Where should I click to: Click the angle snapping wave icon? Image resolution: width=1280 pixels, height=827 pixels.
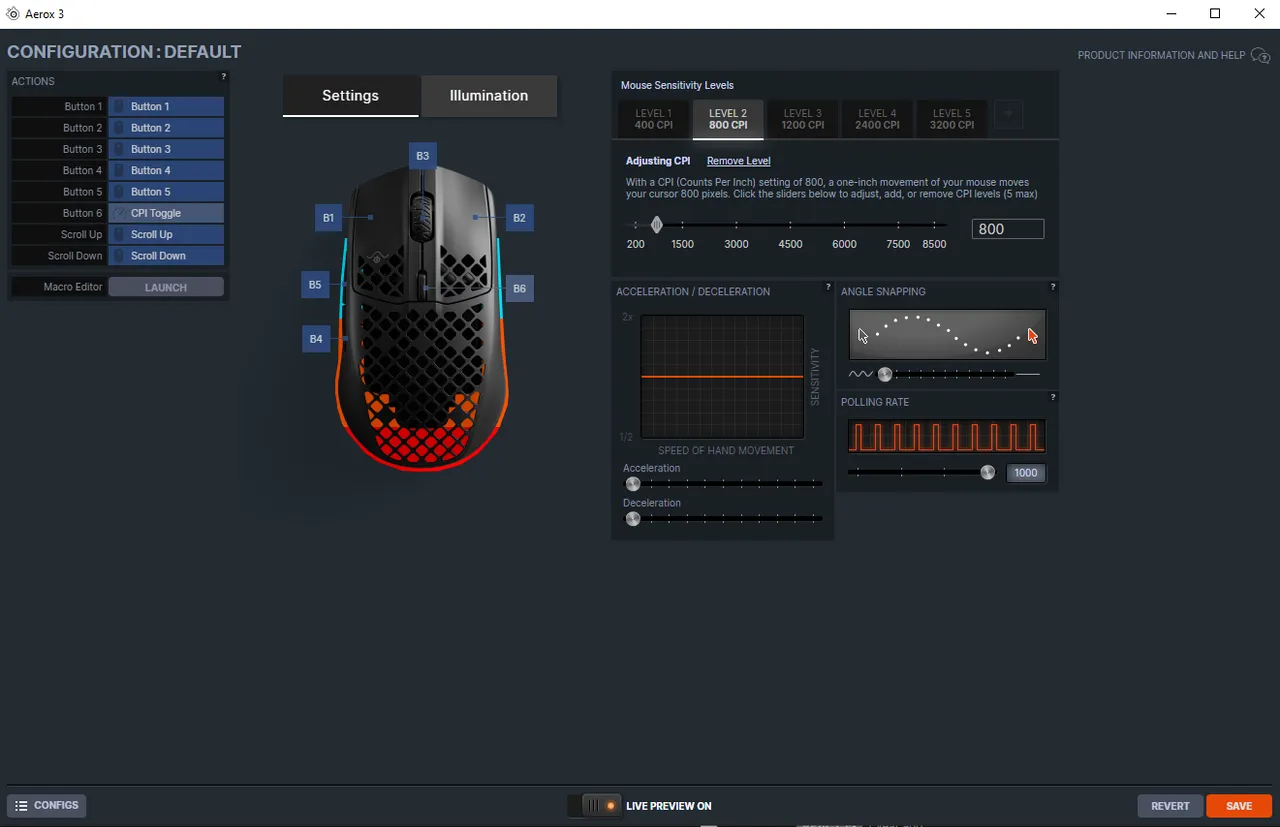click(x=860, y=374)
